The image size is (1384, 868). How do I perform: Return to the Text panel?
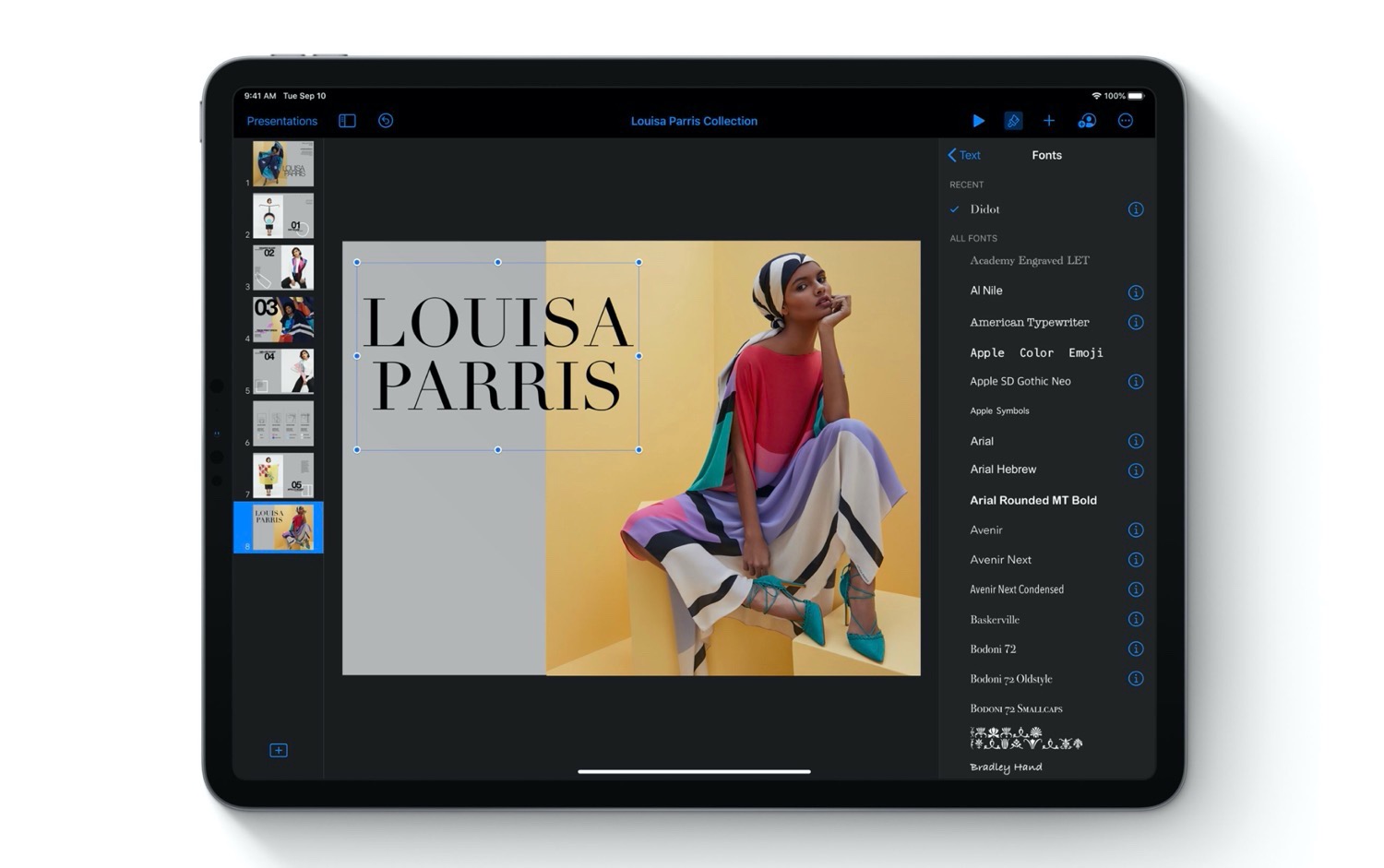[x=964, y=155]
